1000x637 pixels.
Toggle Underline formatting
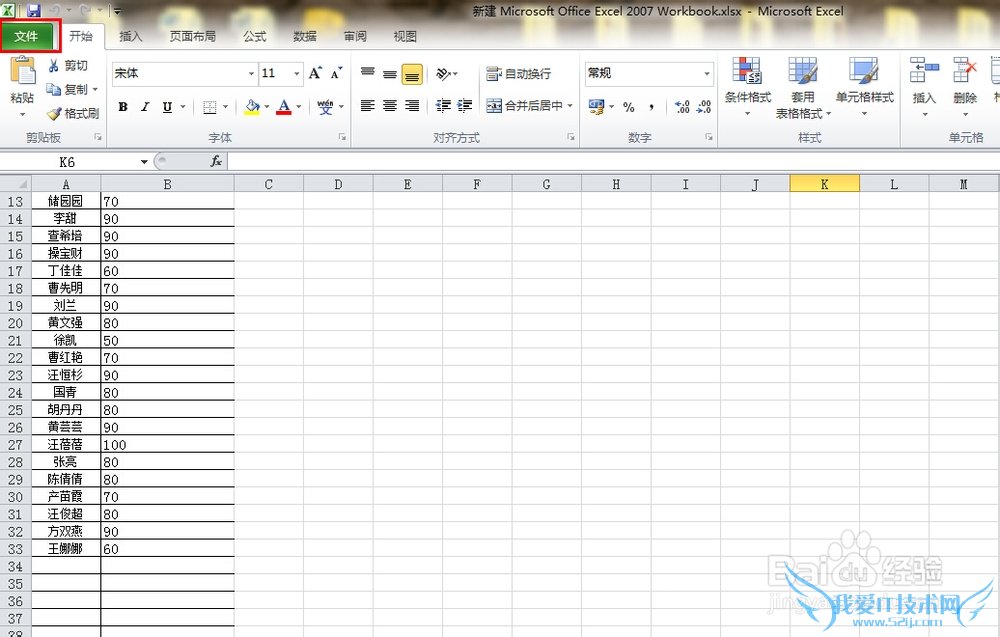(167, 107)
